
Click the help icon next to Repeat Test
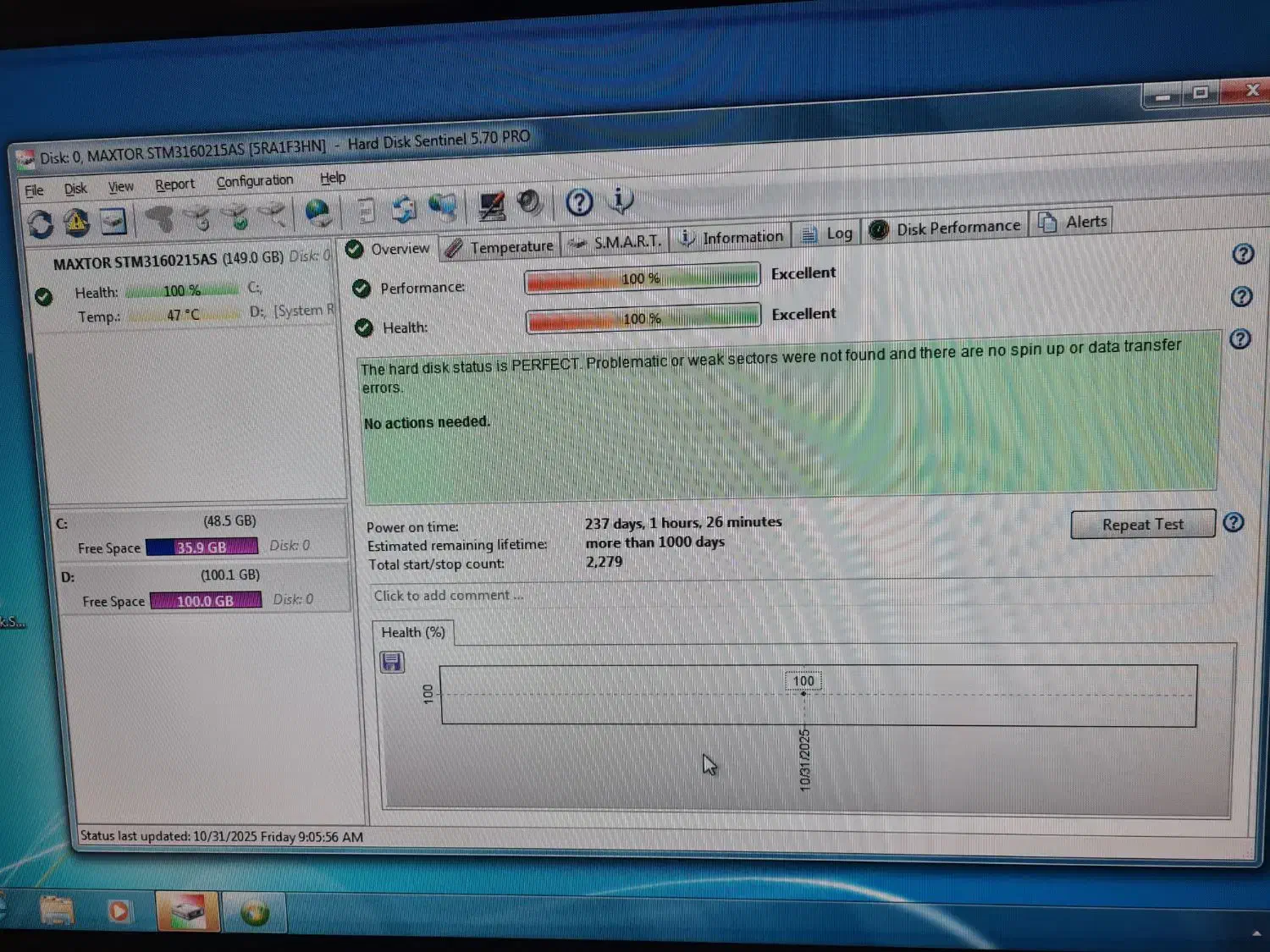(1234, 522)
